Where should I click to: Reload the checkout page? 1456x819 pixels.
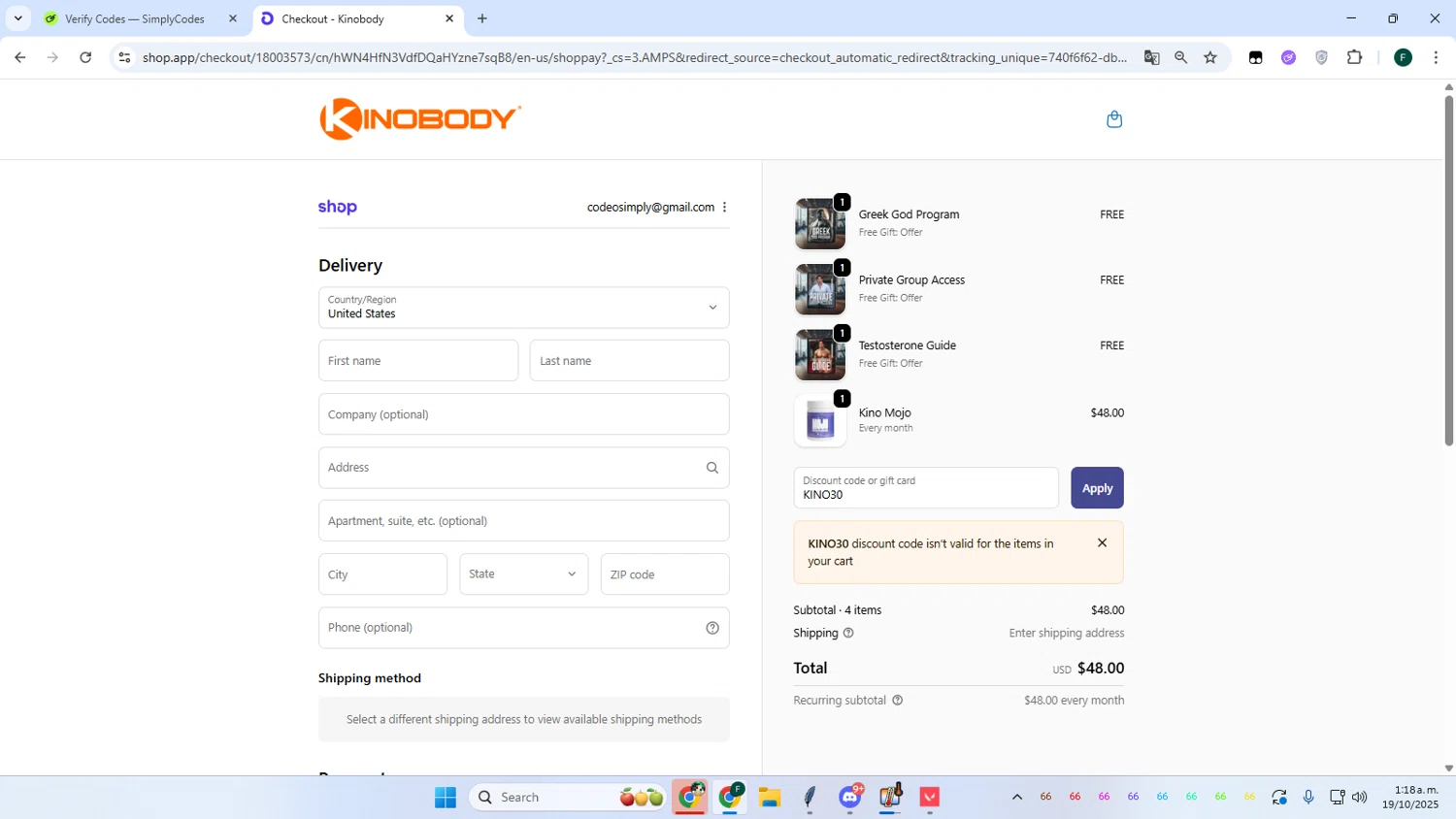coord(85,57)
